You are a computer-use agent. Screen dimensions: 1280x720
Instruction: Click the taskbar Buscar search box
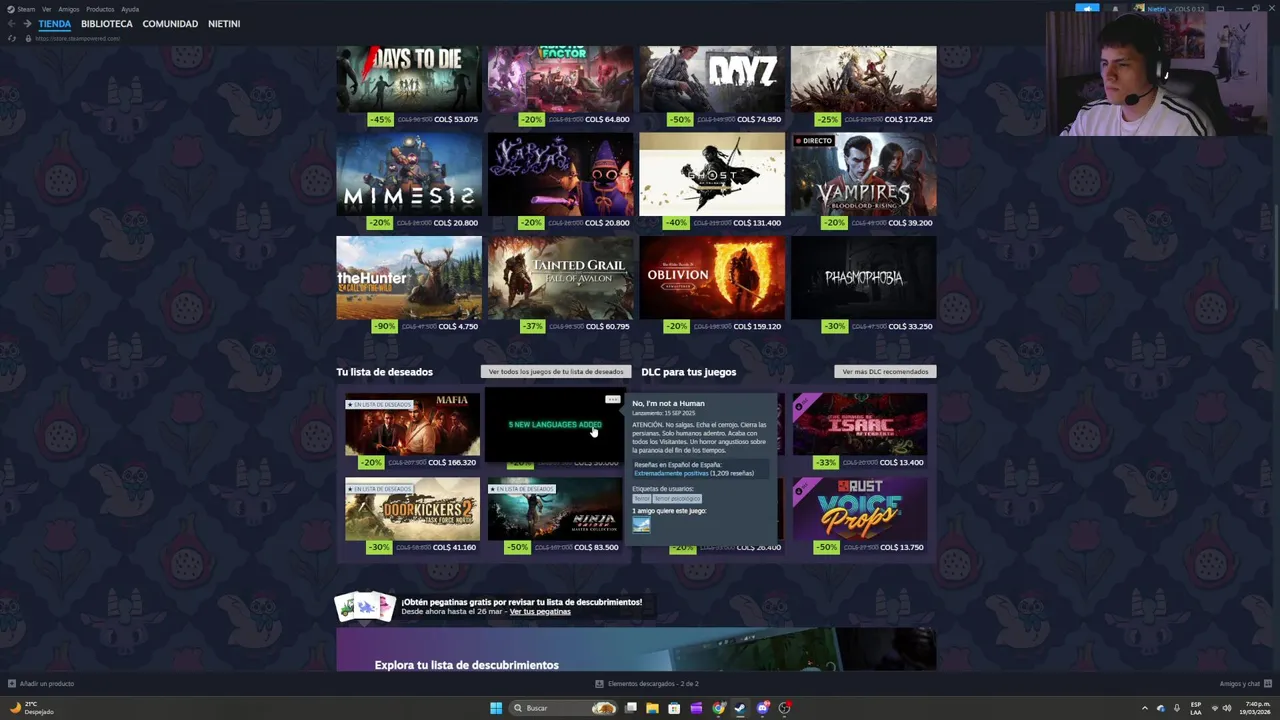click(563, 708)
